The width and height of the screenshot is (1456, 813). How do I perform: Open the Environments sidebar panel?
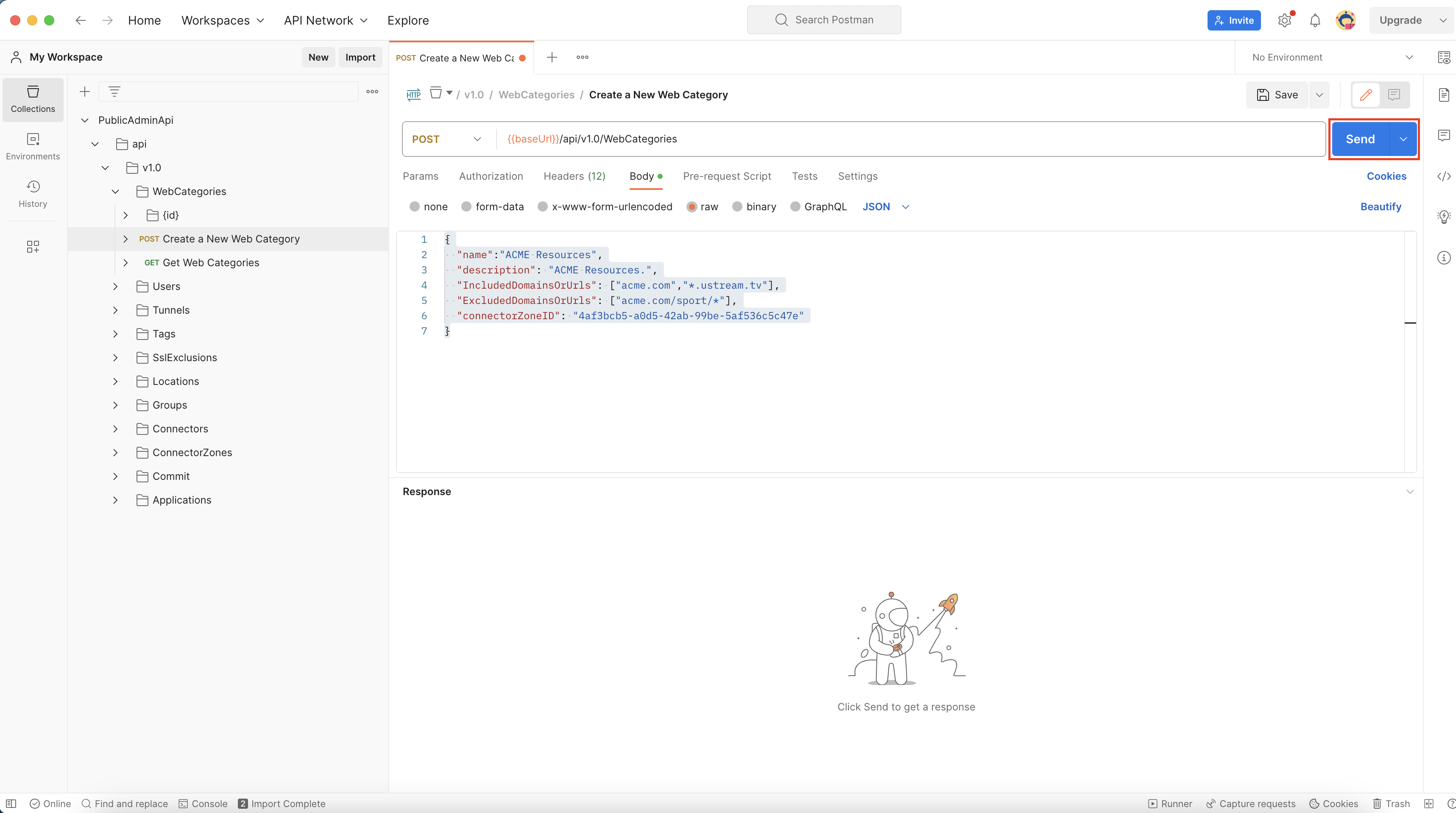[33, 146]
